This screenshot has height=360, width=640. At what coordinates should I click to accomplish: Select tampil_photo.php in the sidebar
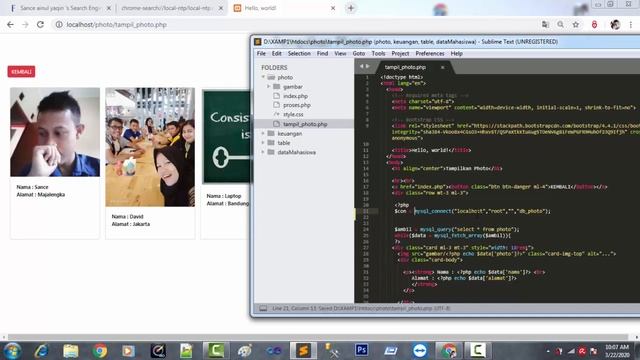click(305, 124)
